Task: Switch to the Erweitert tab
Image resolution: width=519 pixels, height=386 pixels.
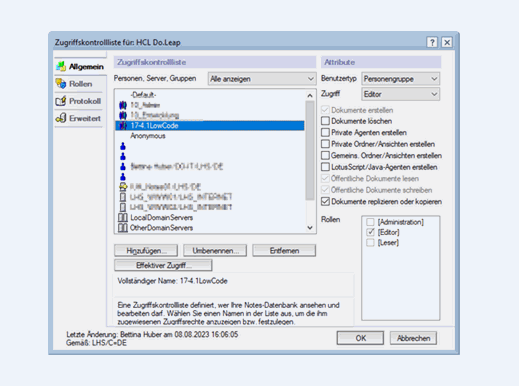Action: coord(79,118)
